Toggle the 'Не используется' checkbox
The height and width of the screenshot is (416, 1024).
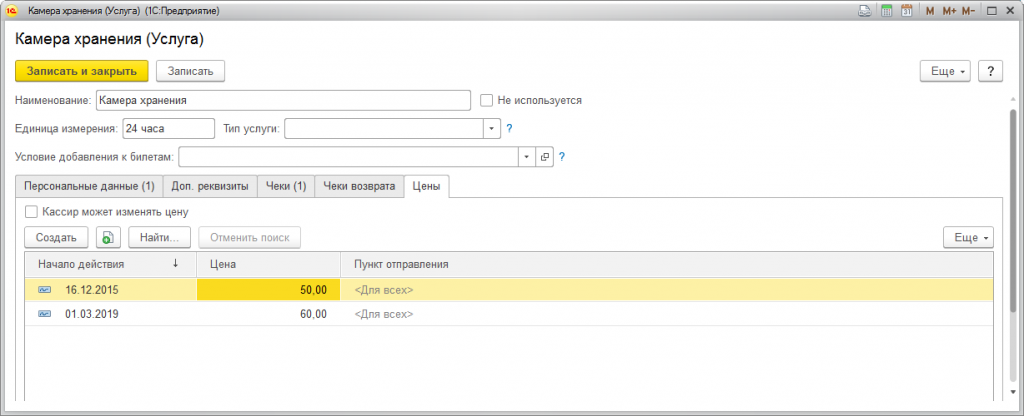coord(487,100)
